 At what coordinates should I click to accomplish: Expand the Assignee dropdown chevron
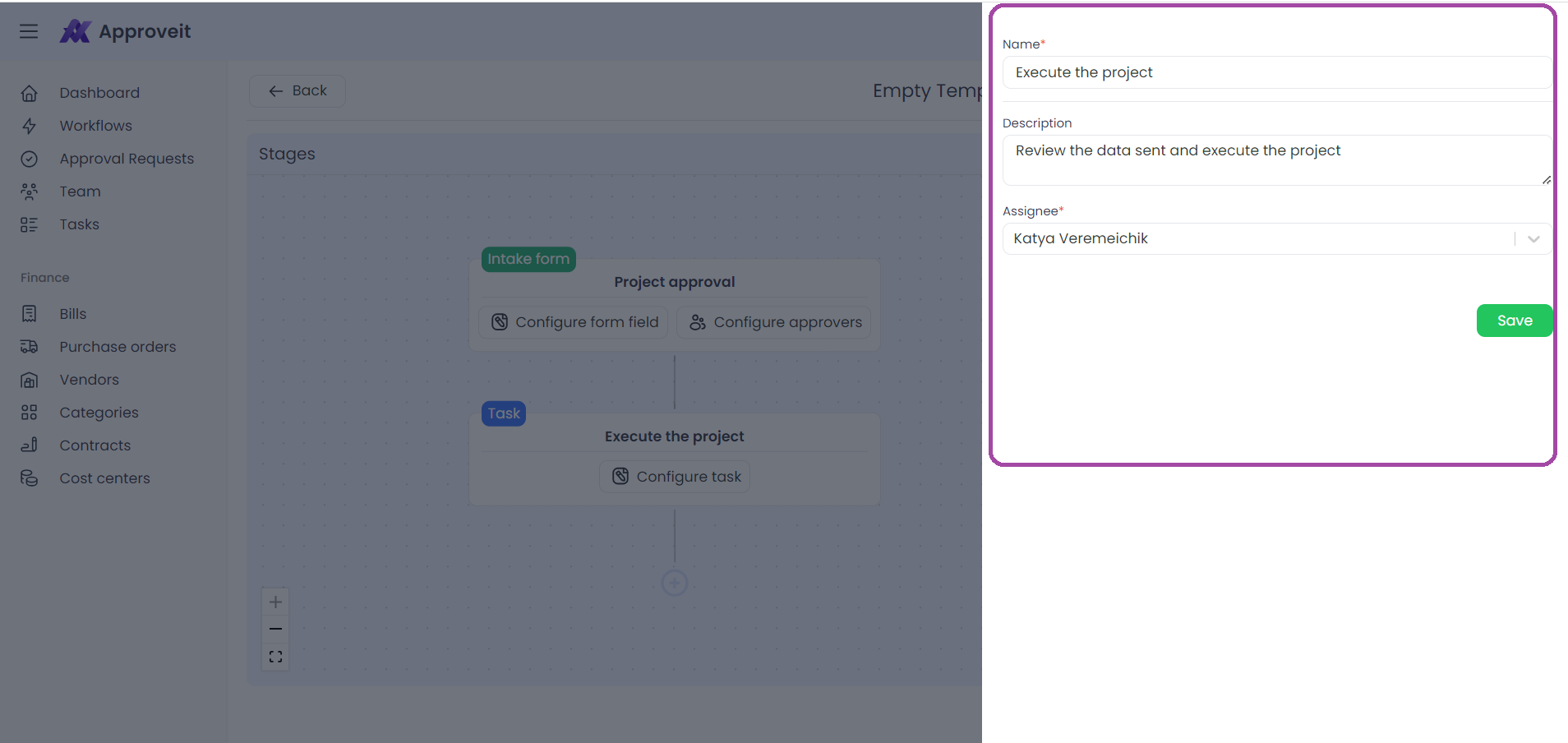[1533, 239]
